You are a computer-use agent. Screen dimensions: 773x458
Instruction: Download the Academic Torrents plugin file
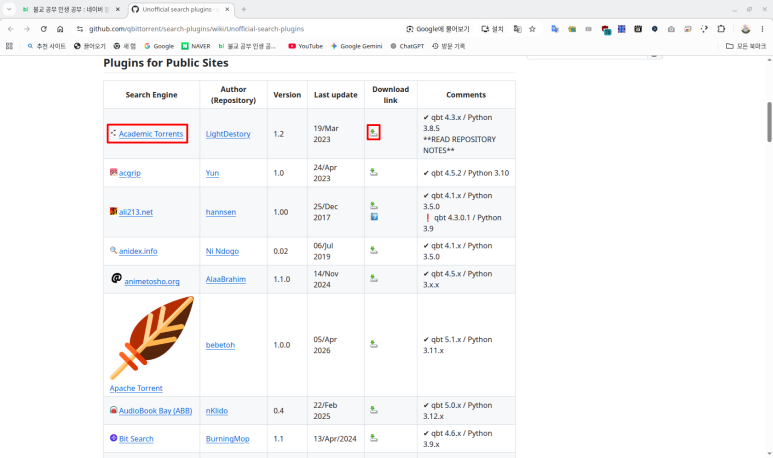374,133
